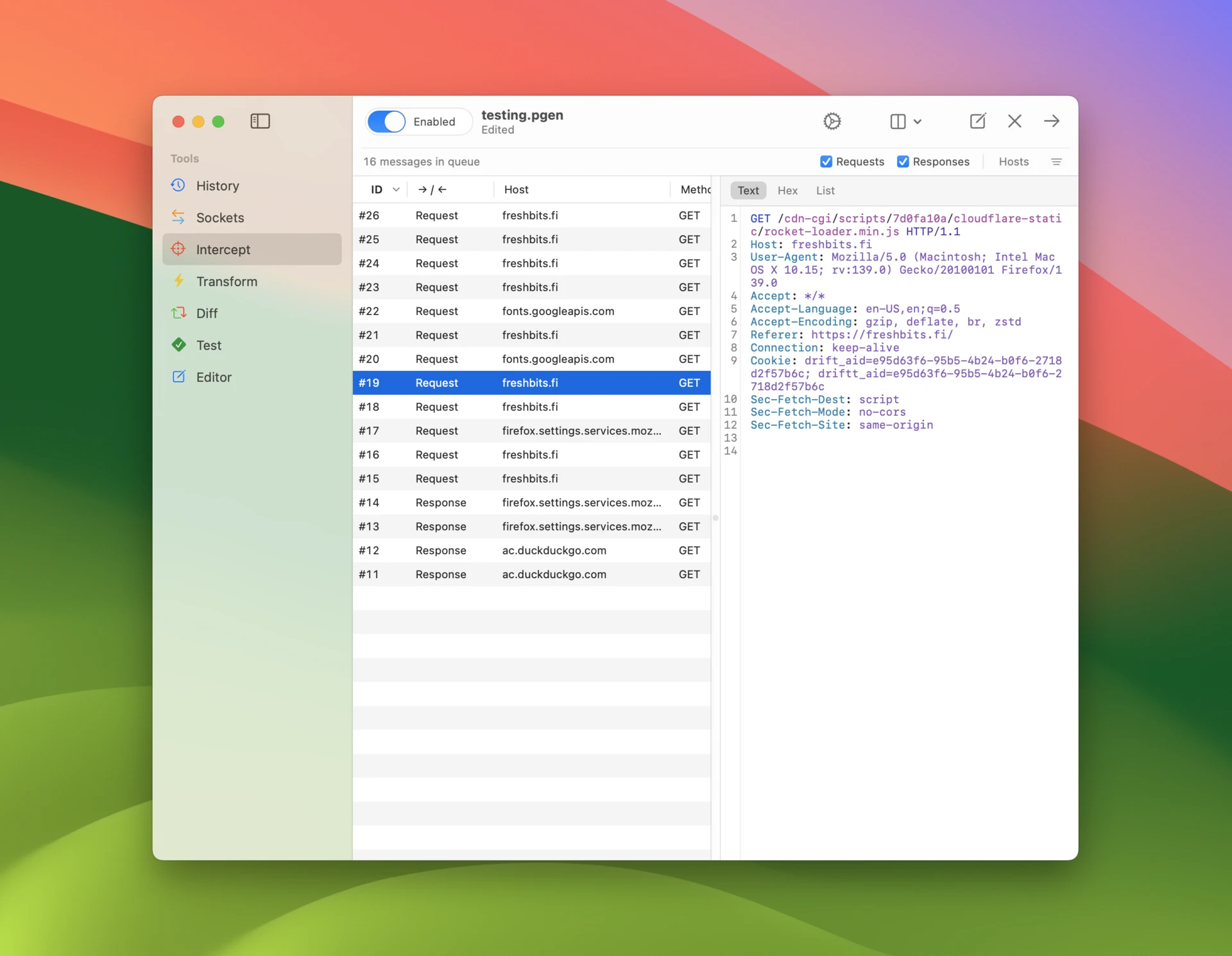
Task: Click the Hosts filter button
Action: point(1013,162)
